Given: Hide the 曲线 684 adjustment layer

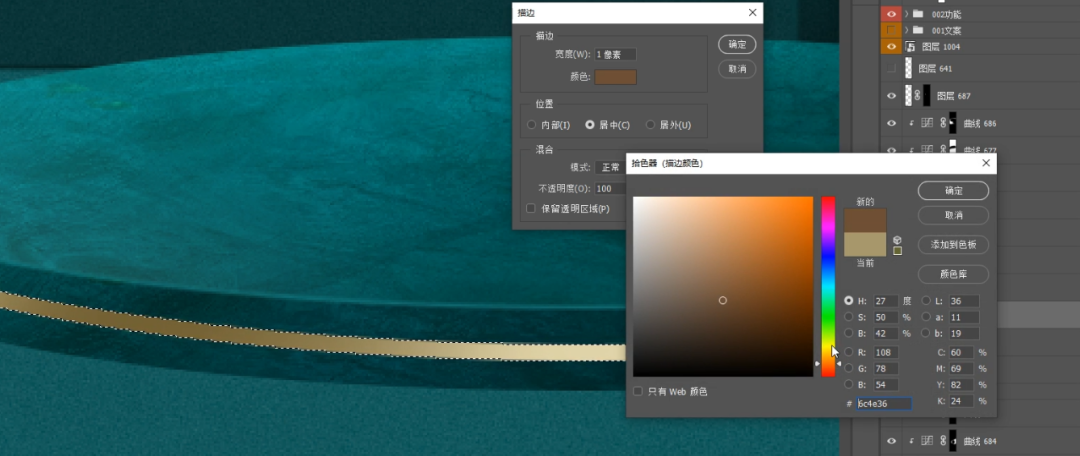Looking at the screenshot, I should click(x=891, y=441).
